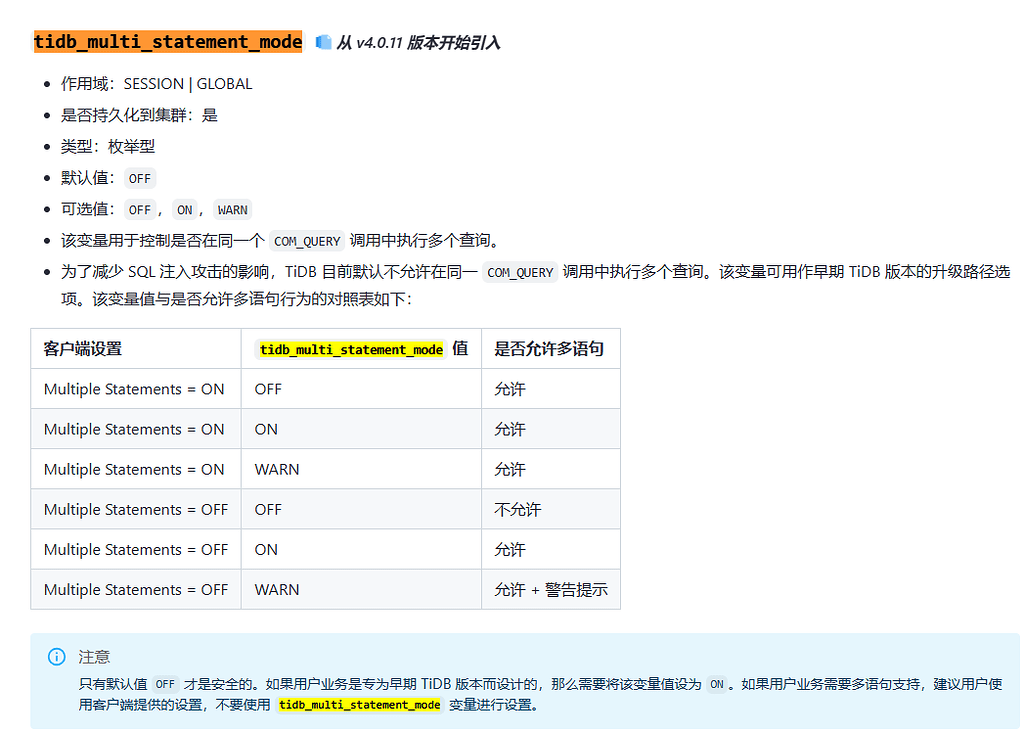The image size is (1024, 733).
Task: Click the blue info icon in the 注意 box
Action: pyautogui.click(x=57, y=657)
